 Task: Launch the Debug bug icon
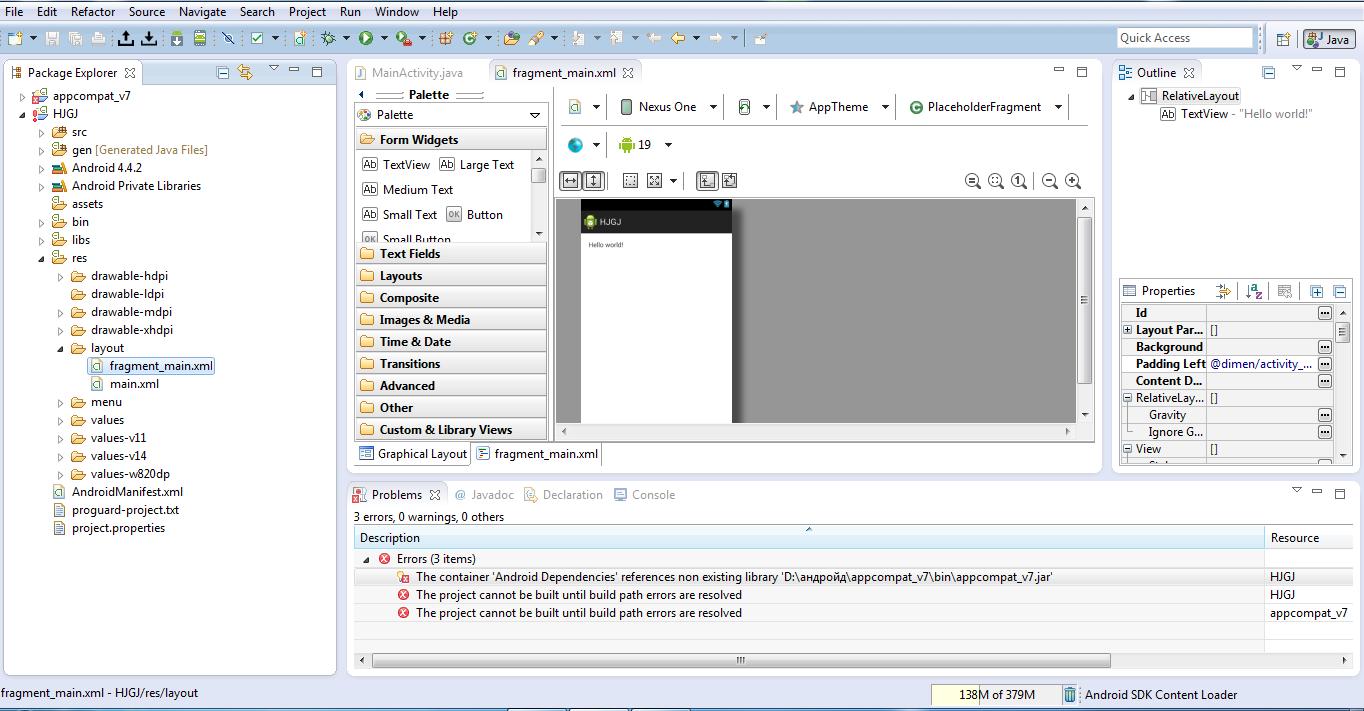(328, 38)
